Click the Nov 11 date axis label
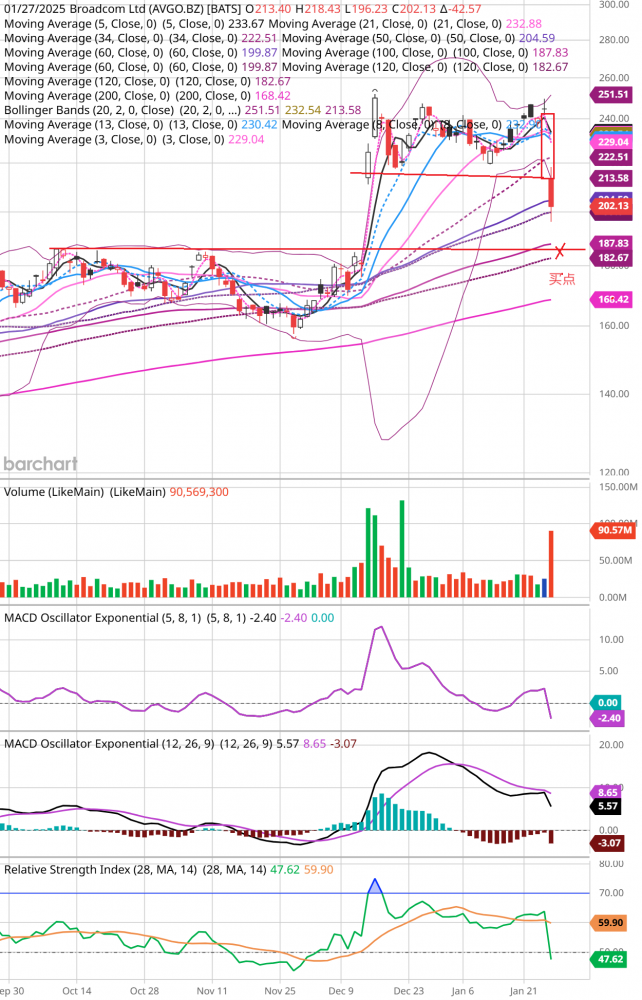This screenshot has height=1000, width=642. click(x=212, y=991)
